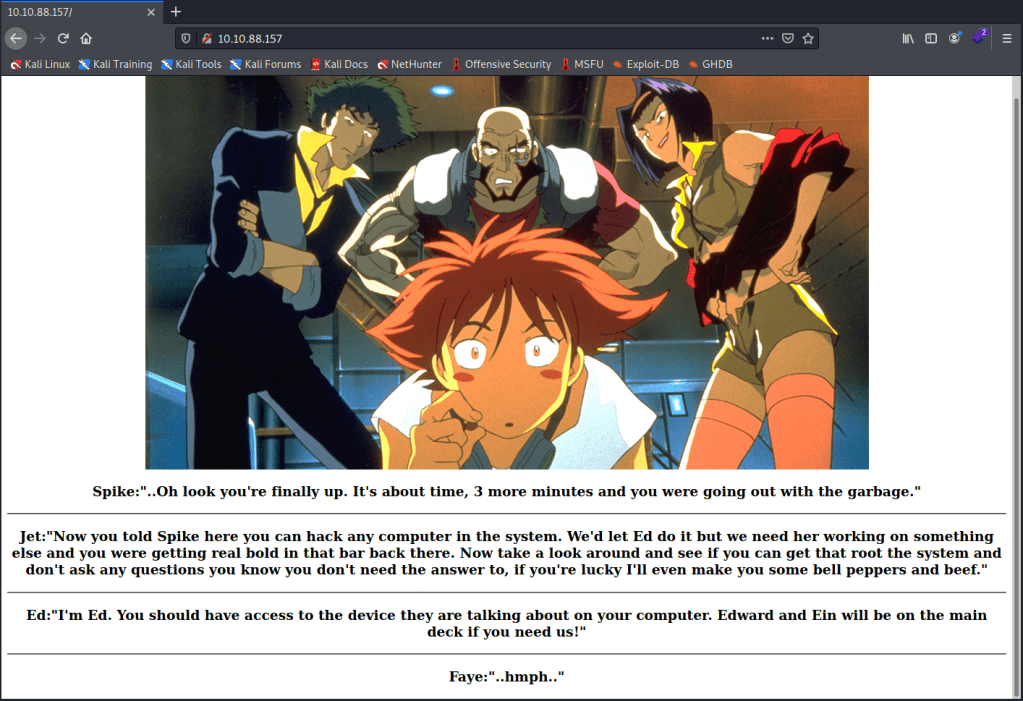Screen dimensions: 1023x701
Task: Go to the Home page icon
Action: tap(86, 38)
